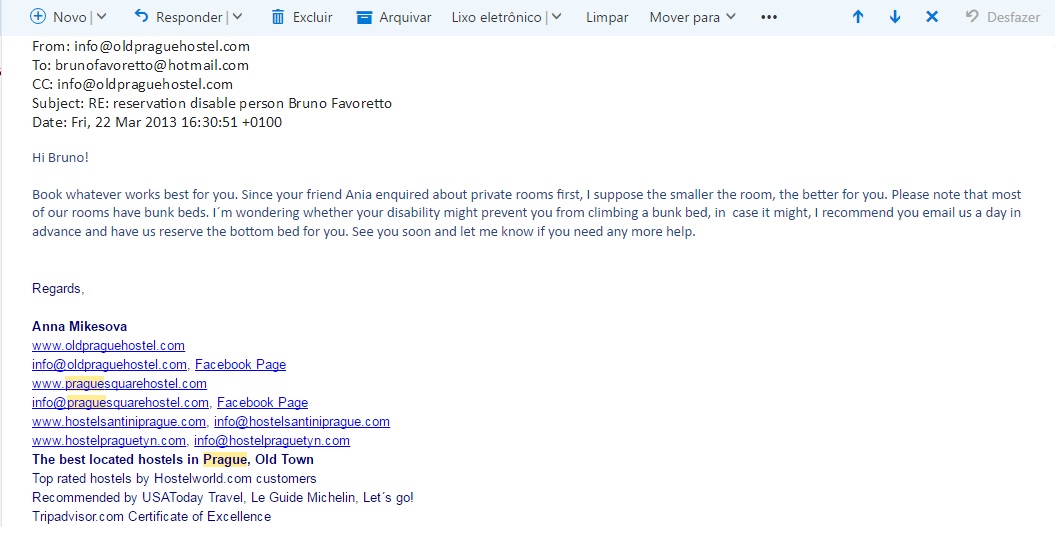Open the Mover para menu
The image size is (1055, 558).
tap(692, 18)
